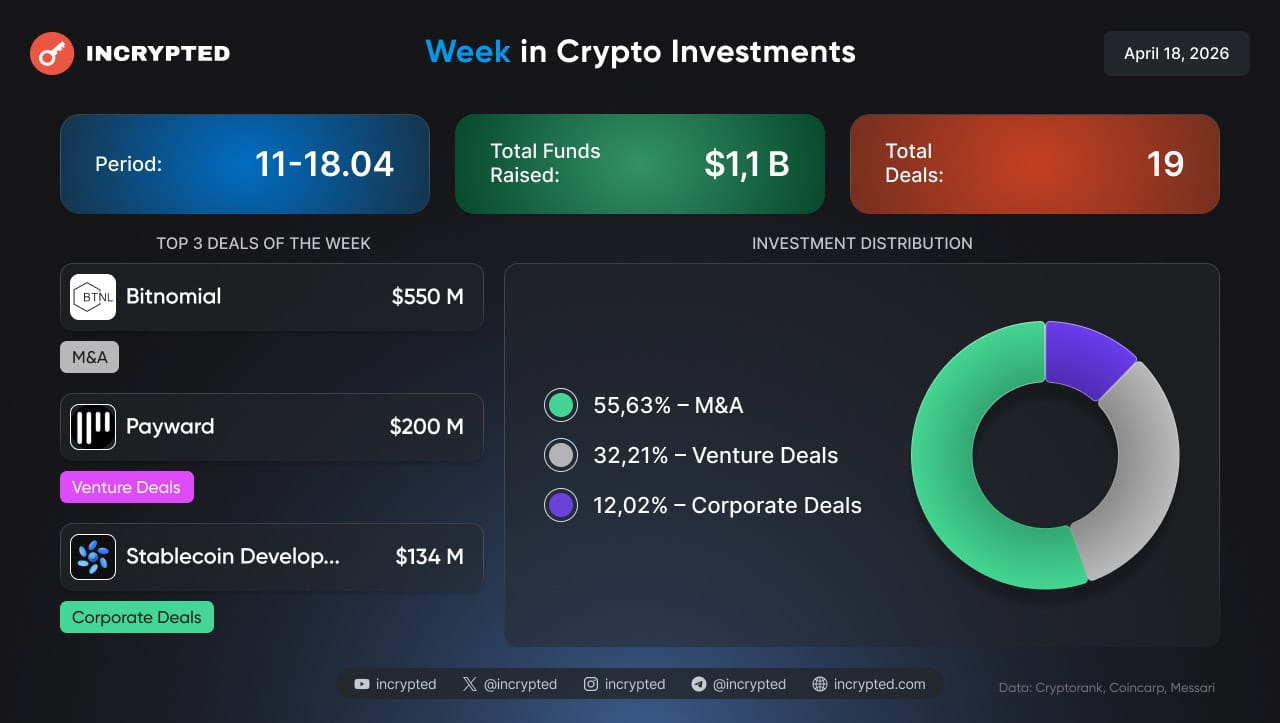Viewport: 1280px width, 723px height.
Task: Click the YouTube icon in footer
Action: click(x=361, y=684)
